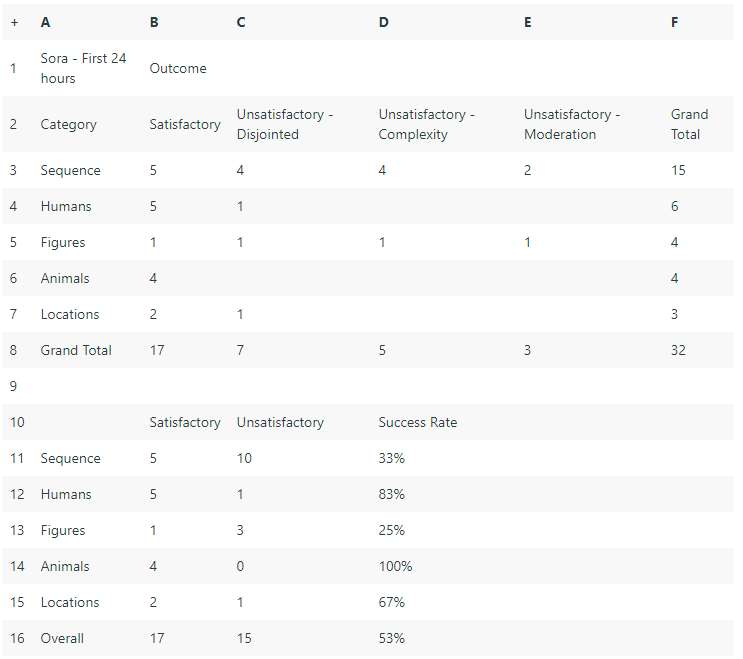
Task: Click the Overall 53% success rate cell
Action: (391, 638)
